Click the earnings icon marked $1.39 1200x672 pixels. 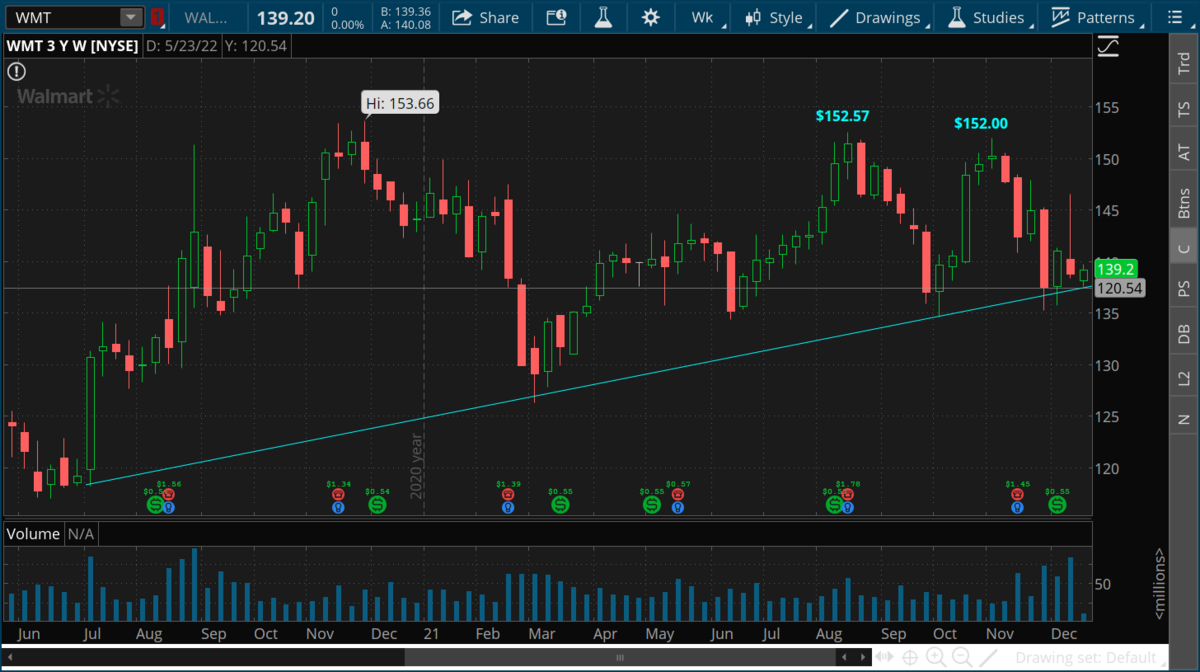(508, 493)
